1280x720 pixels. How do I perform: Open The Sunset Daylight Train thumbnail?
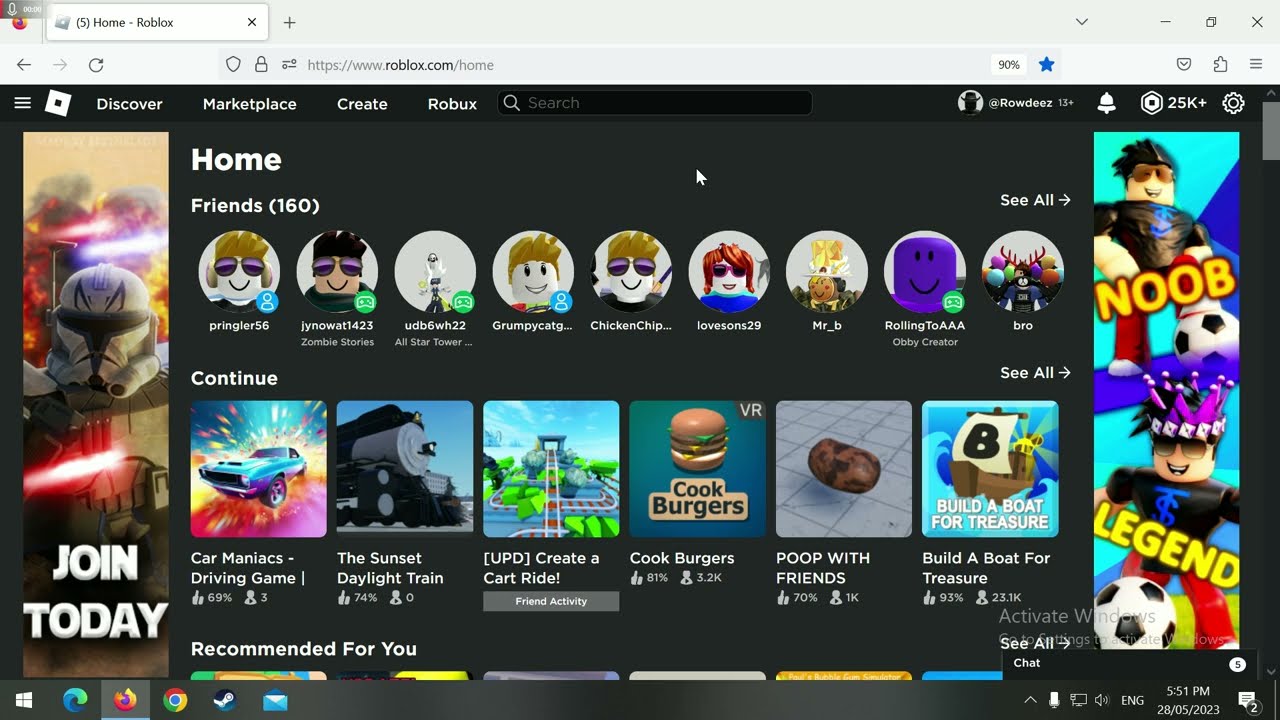(x=405, y=469)
